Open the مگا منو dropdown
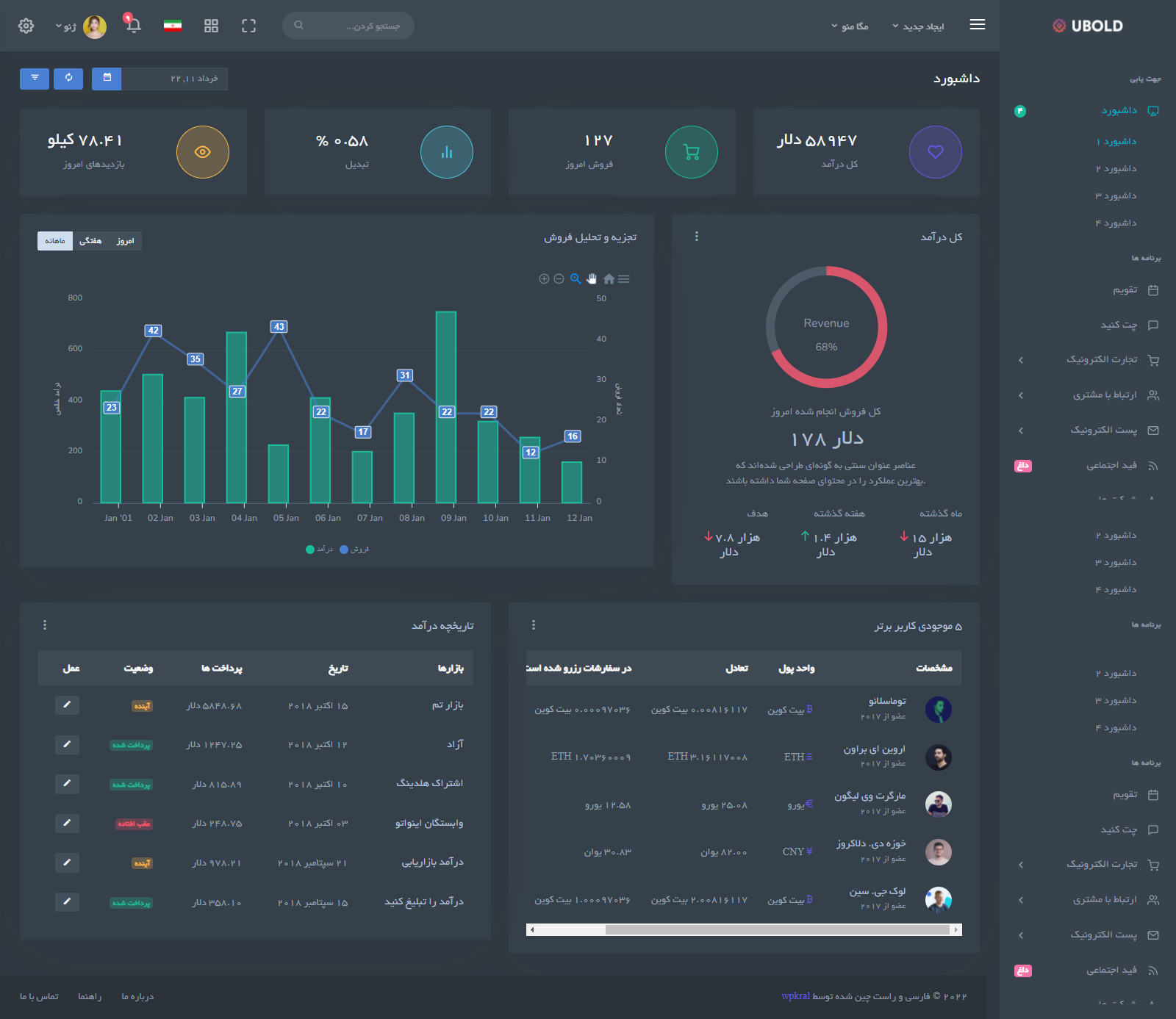The width and height of the screenshot is (1176, 1019). [850, 26]
